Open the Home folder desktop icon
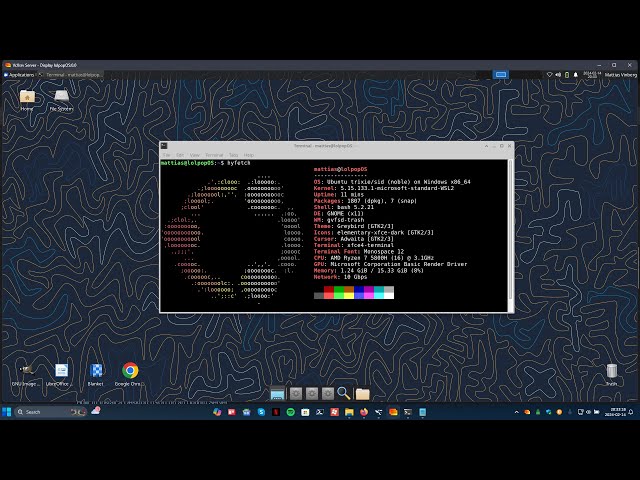Screen dimensions: 640x480 coord(27,100)
